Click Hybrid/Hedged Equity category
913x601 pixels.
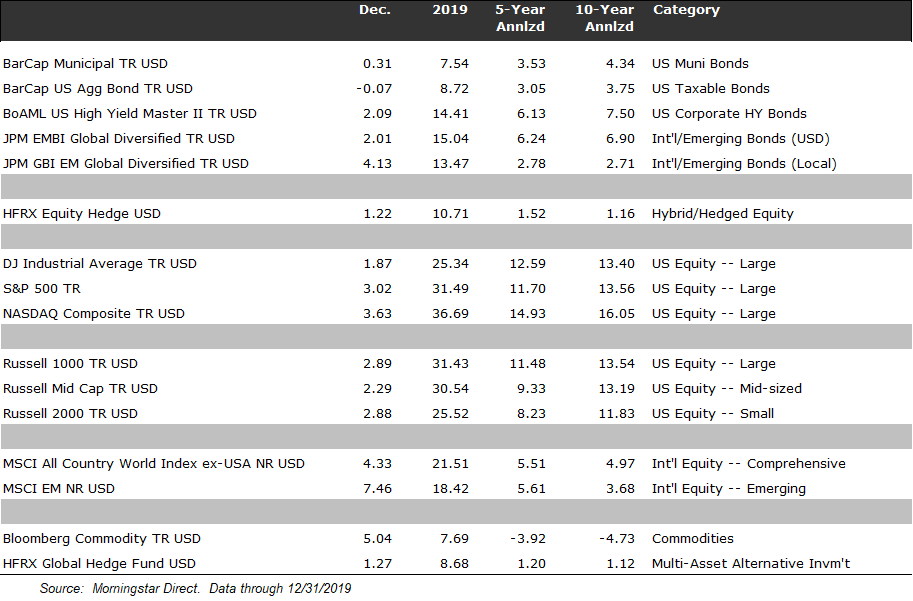coord(723,214)
